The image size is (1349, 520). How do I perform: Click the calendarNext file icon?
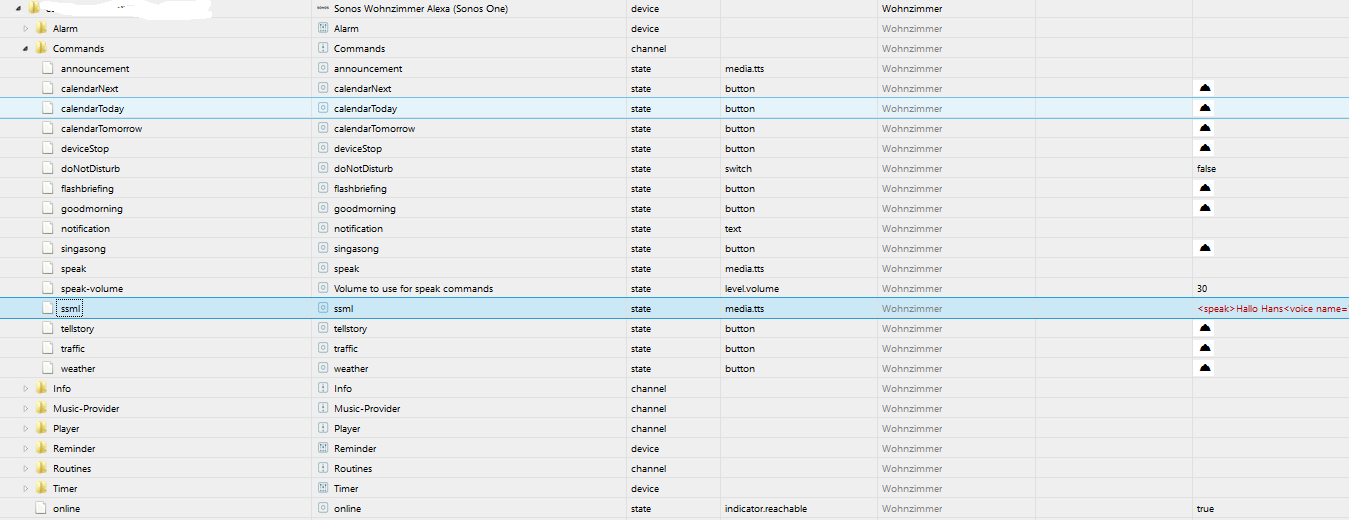pos(48,88)
